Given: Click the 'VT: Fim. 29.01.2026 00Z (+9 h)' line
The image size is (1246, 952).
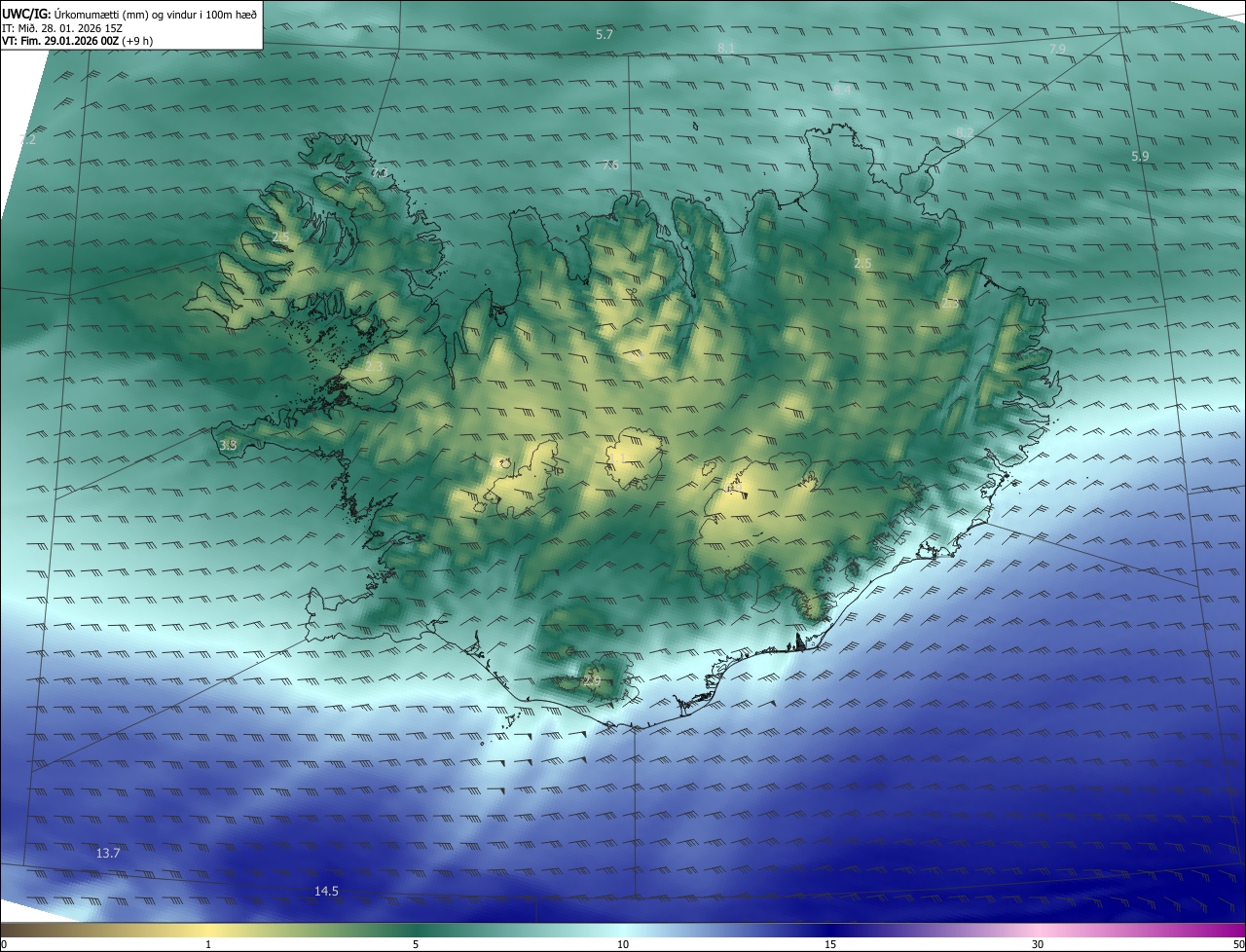Looking at the screenshot, I should 77,42.
